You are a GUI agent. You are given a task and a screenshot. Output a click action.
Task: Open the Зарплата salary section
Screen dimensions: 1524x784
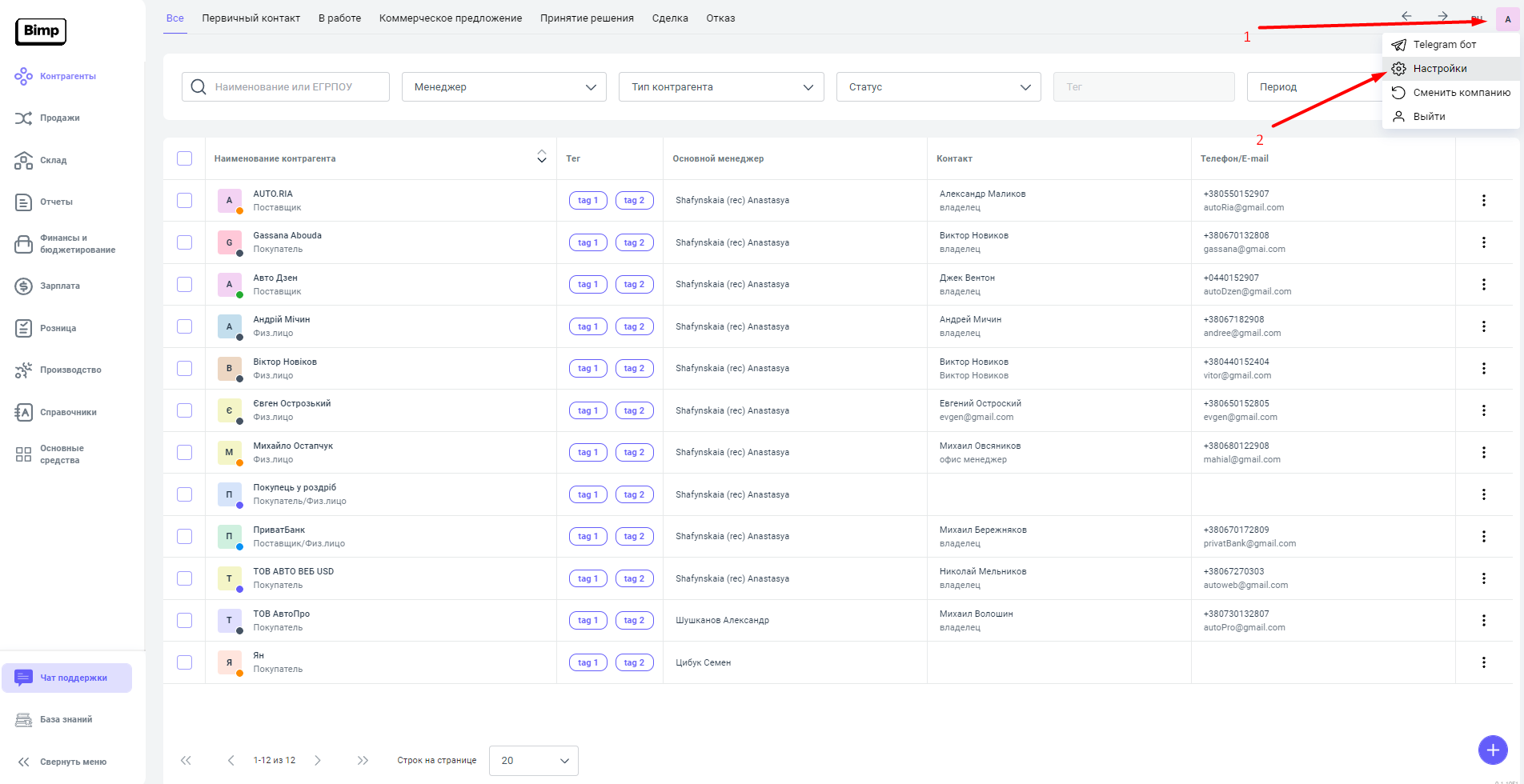59,286
